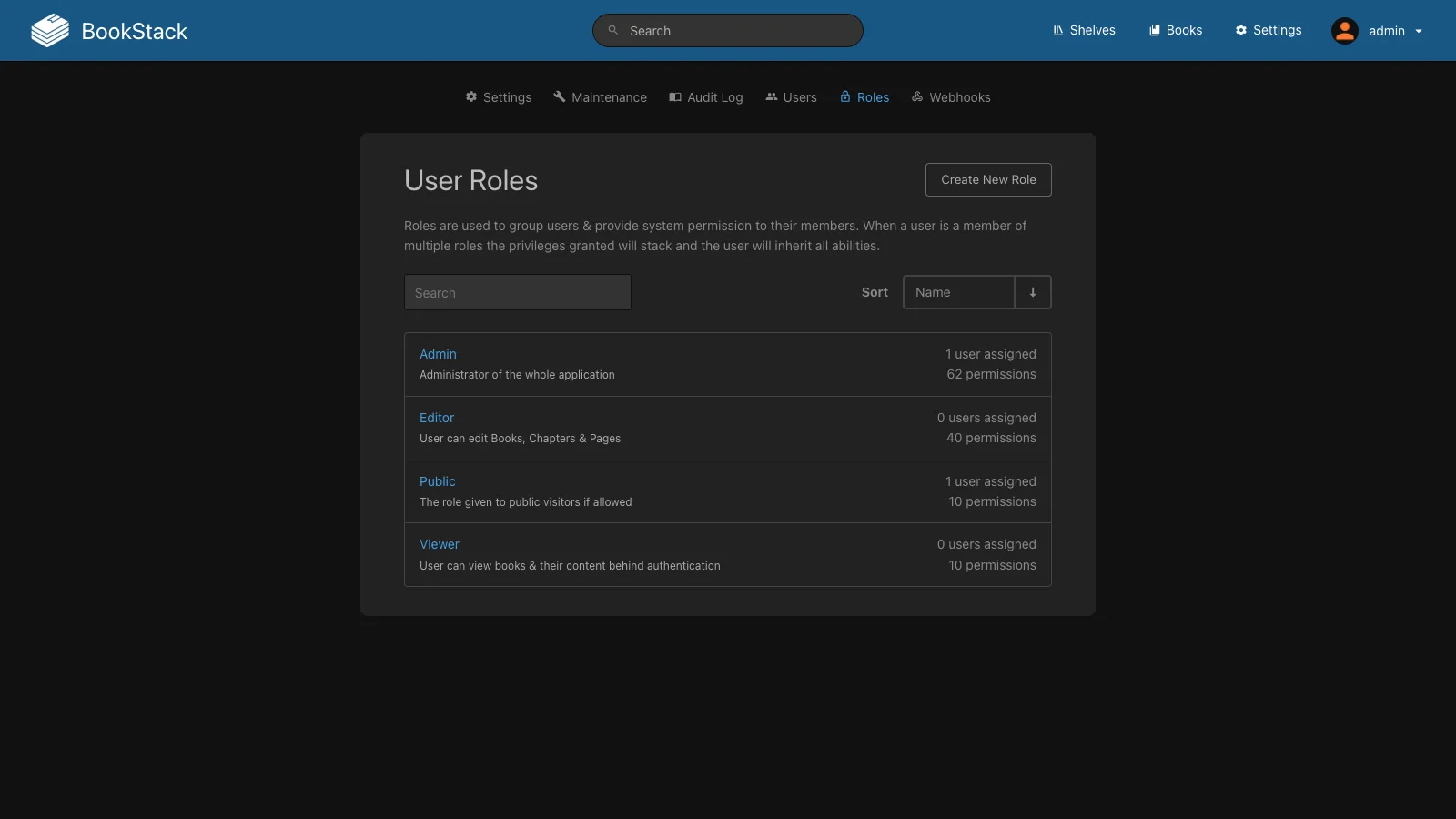Image resolution: width=1456 pixels, height=819 pixels.
Task: Click "10 permissions" in Public row
Action: pos(992,501)
